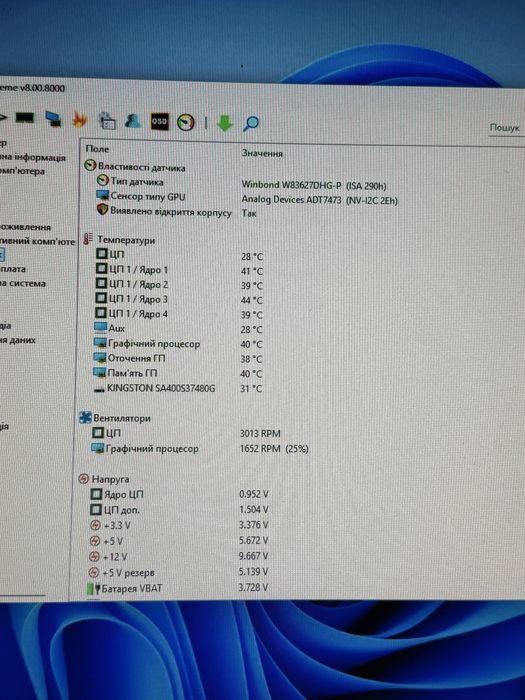525x700 pixels.
Task: Click the user silhouette toolbar icon
Action: 133,121
